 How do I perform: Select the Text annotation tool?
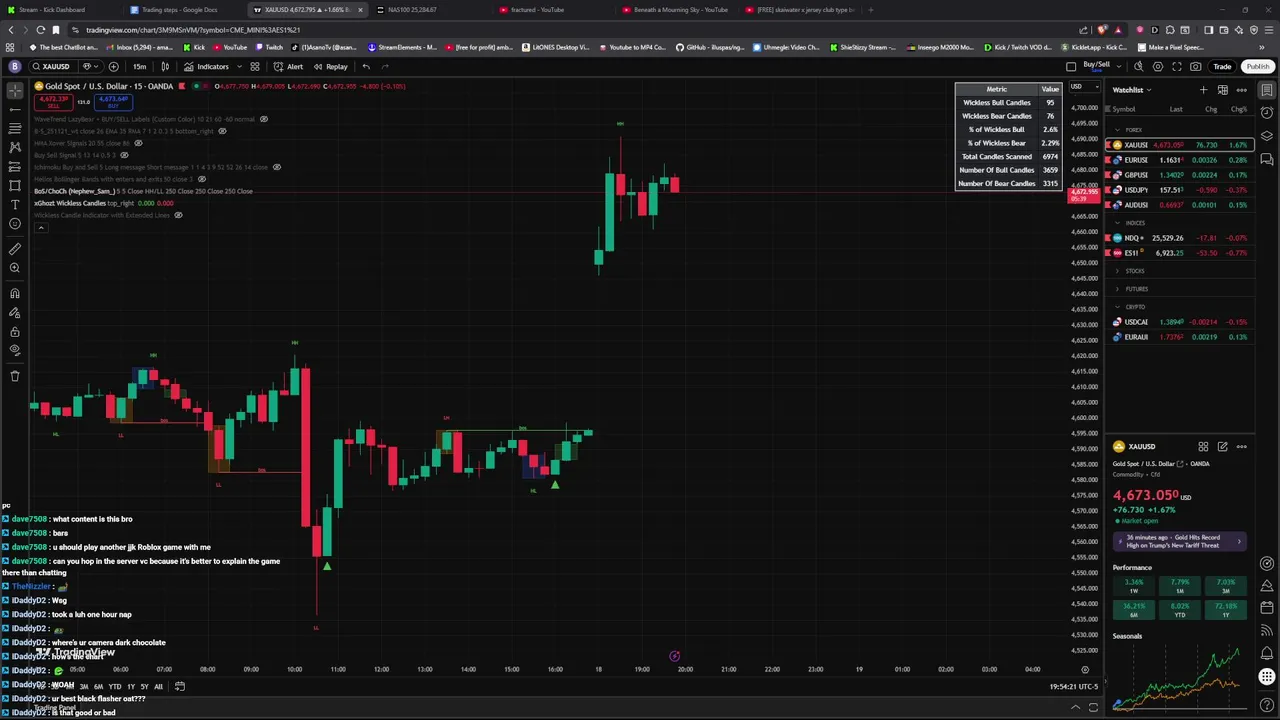click(15, 204)
